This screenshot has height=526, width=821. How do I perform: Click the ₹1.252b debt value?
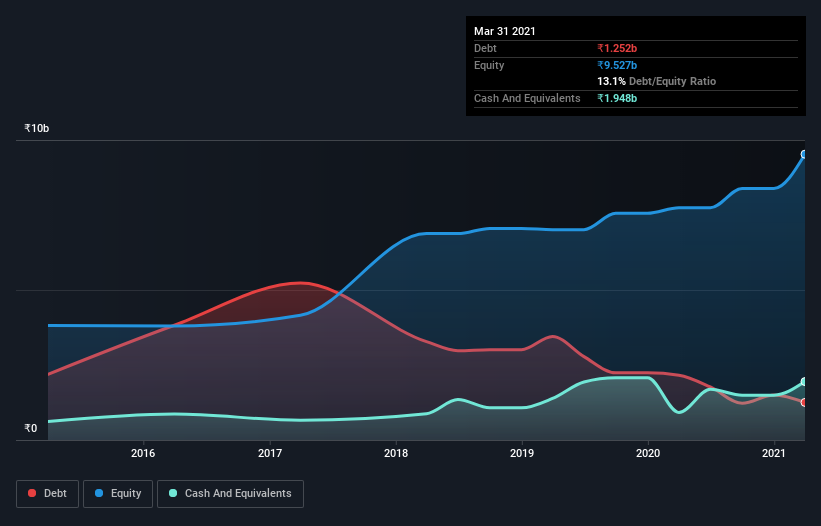617,48
